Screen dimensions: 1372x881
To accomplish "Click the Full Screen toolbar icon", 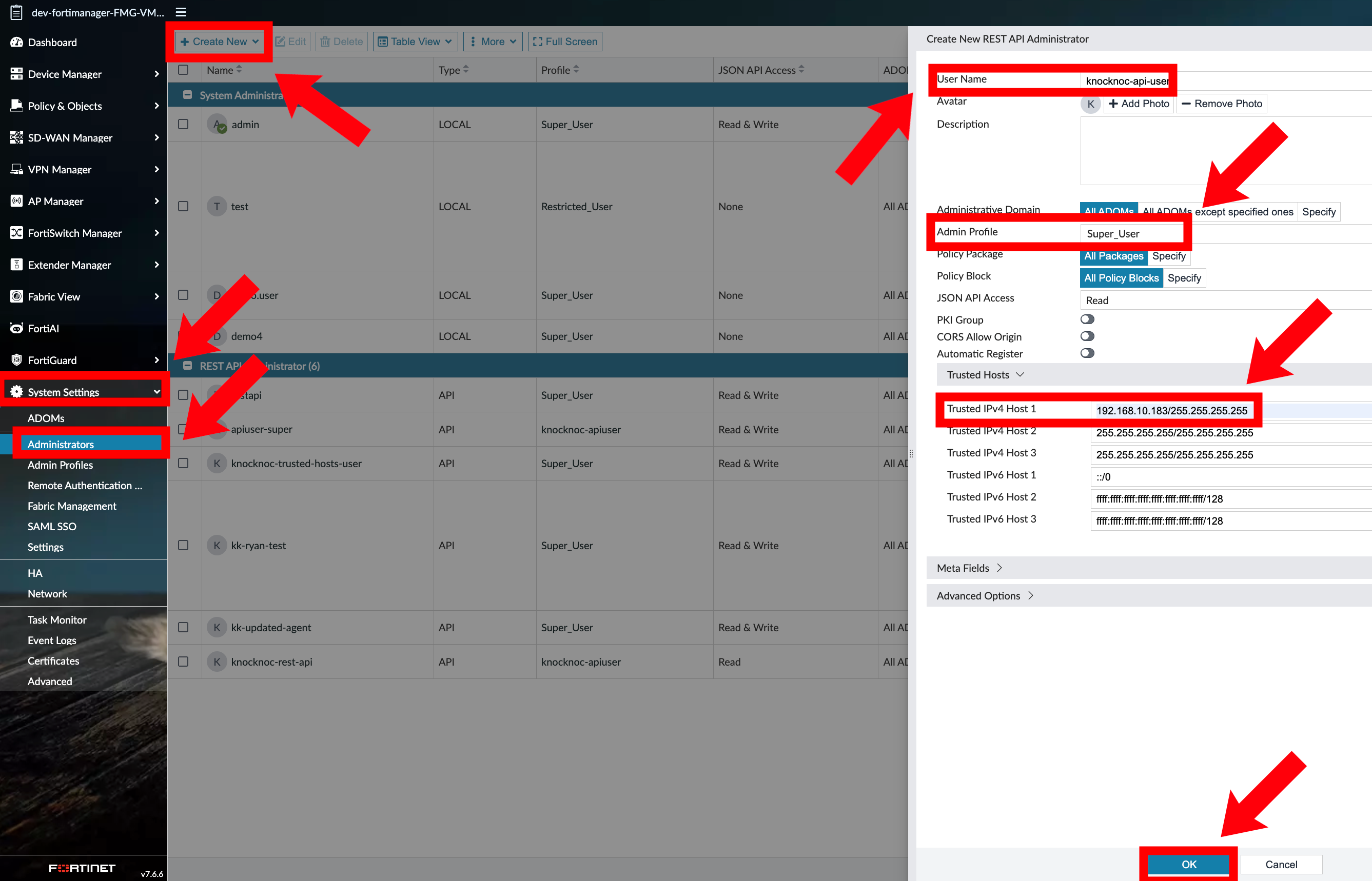I will pyautogui.click(x=537, y=41).
